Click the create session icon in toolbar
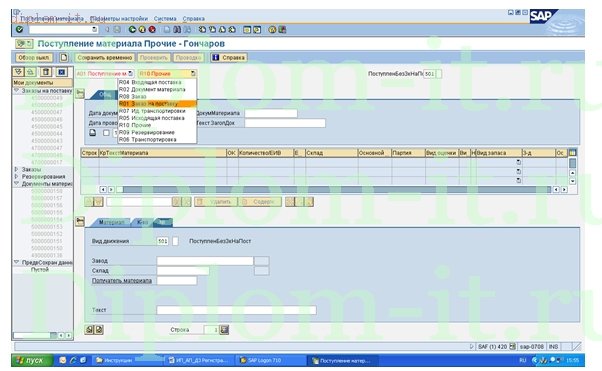This screenshot has width=602, height=371. (247, 30)
